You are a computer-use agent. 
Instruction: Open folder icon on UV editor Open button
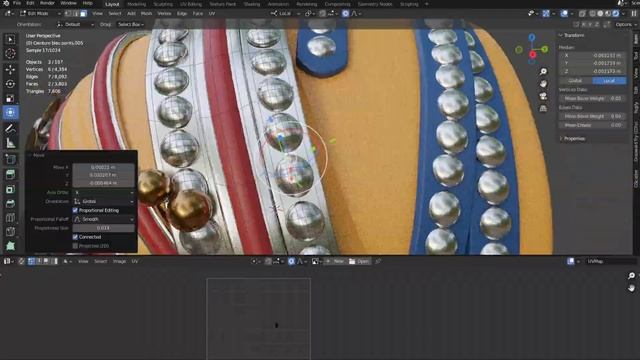(x=352, y=261)
